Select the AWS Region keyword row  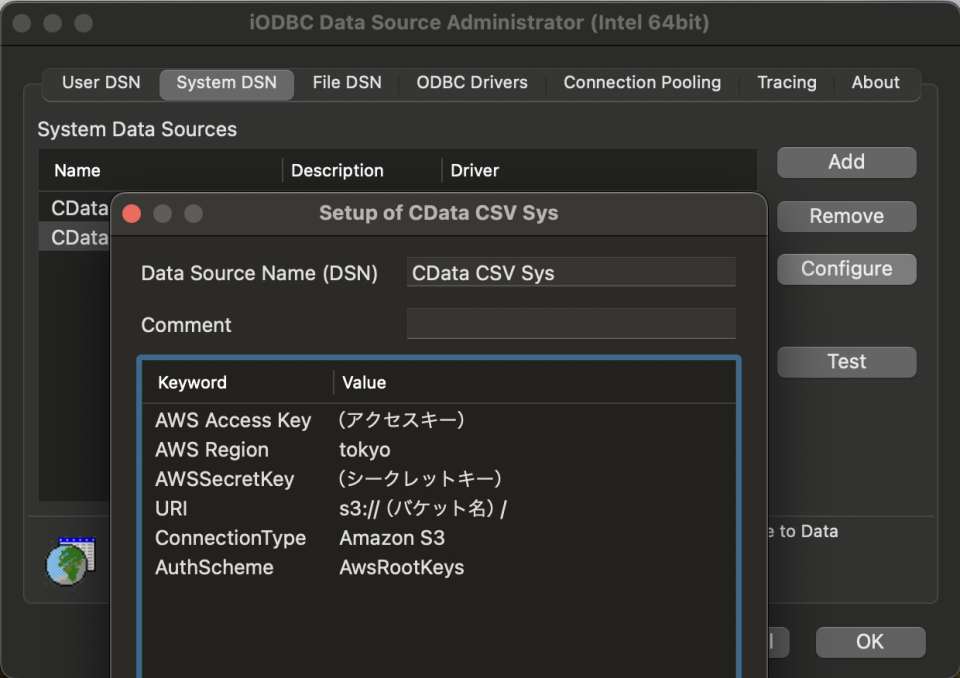(x=438, y=450)
